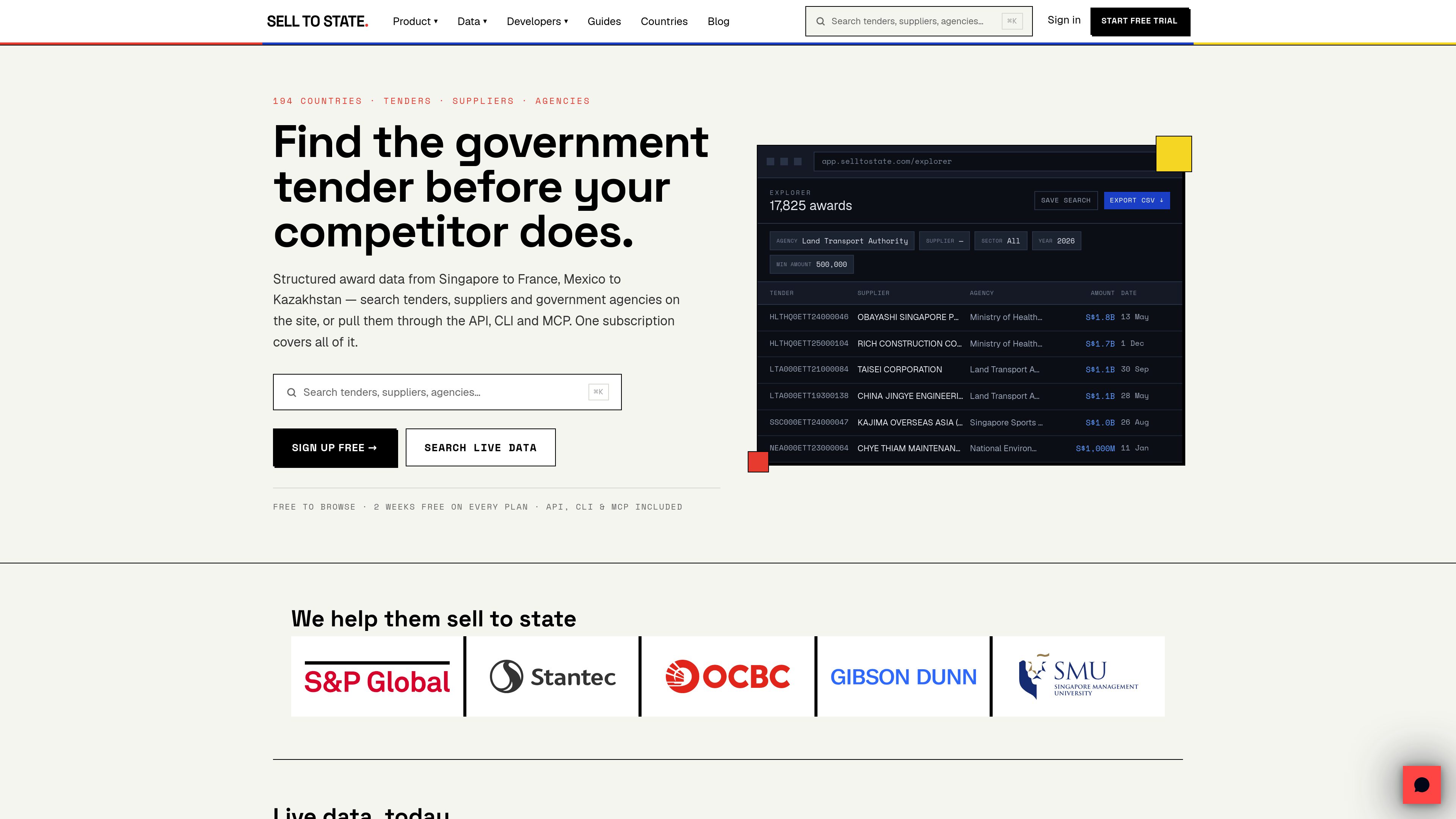Screen dimensions: 1456x819
Task: Click tender ID LTA000ETT21000084
Action: pyautogui.click(x=809, y=369)
